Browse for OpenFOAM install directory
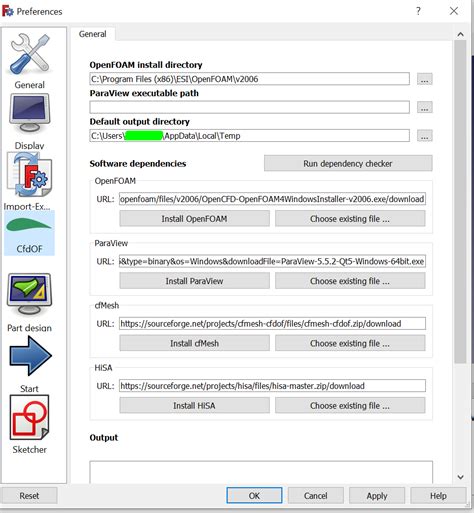The image size is (474, 513). click(x=424, y=79)
